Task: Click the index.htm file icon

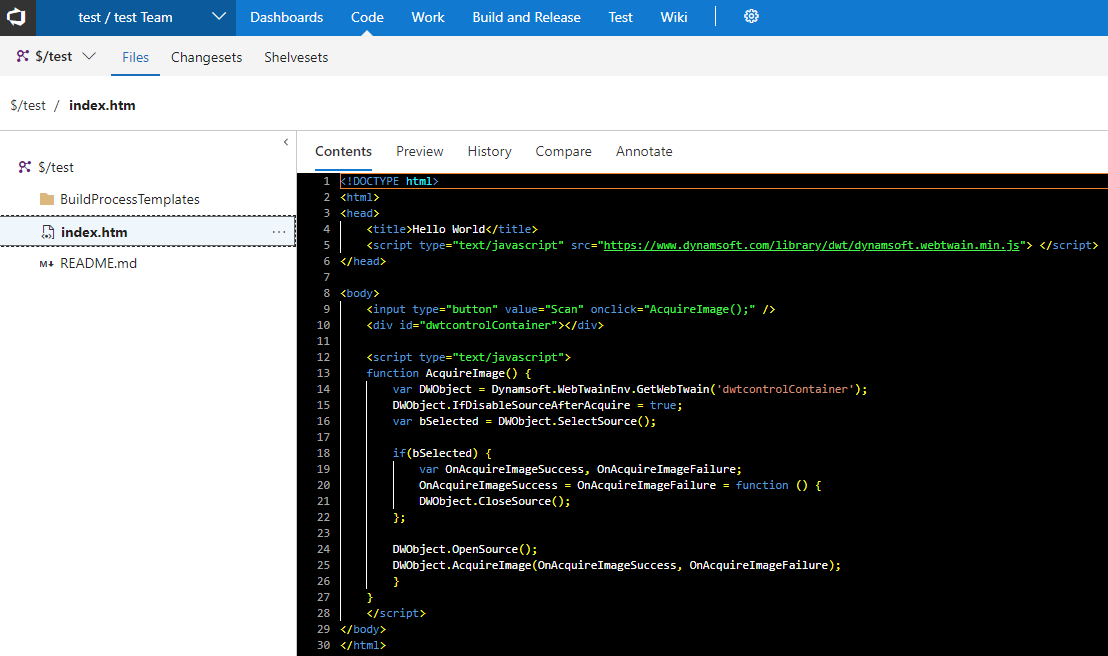Action: tap(47, 232)
